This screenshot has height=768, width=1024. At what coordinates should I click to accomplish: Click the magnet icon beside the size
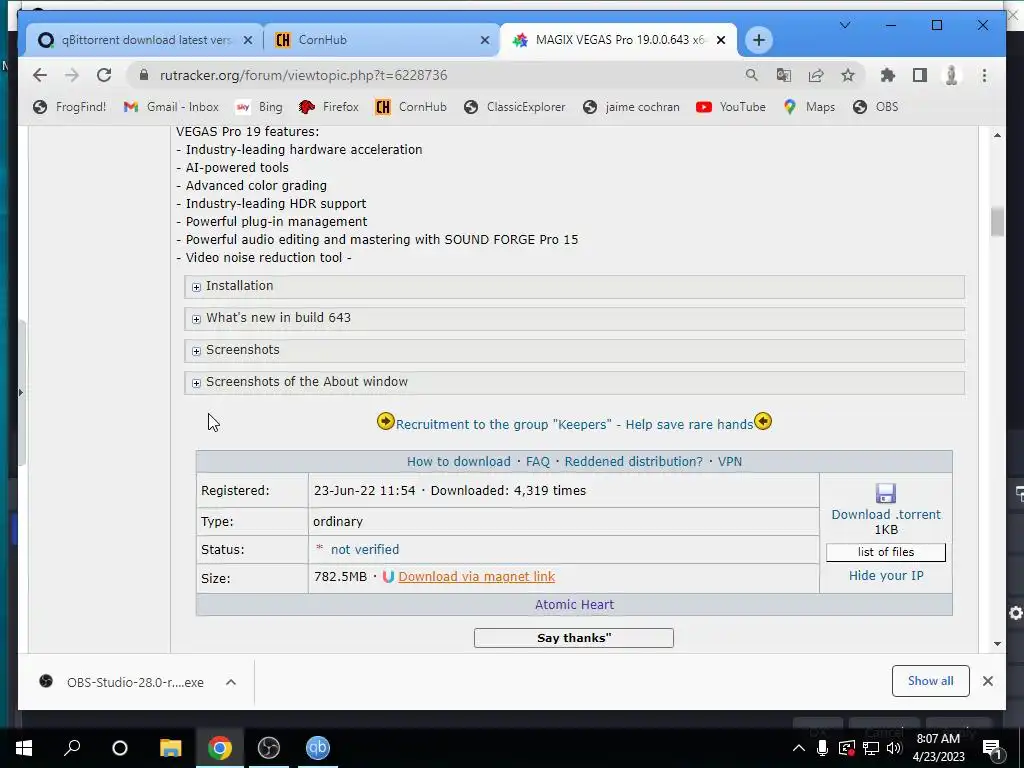click(x=388, y=577)
